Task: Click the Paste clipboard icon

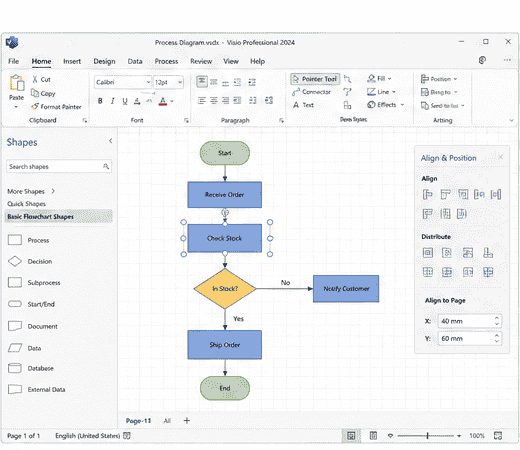Action: coord(17,83)
